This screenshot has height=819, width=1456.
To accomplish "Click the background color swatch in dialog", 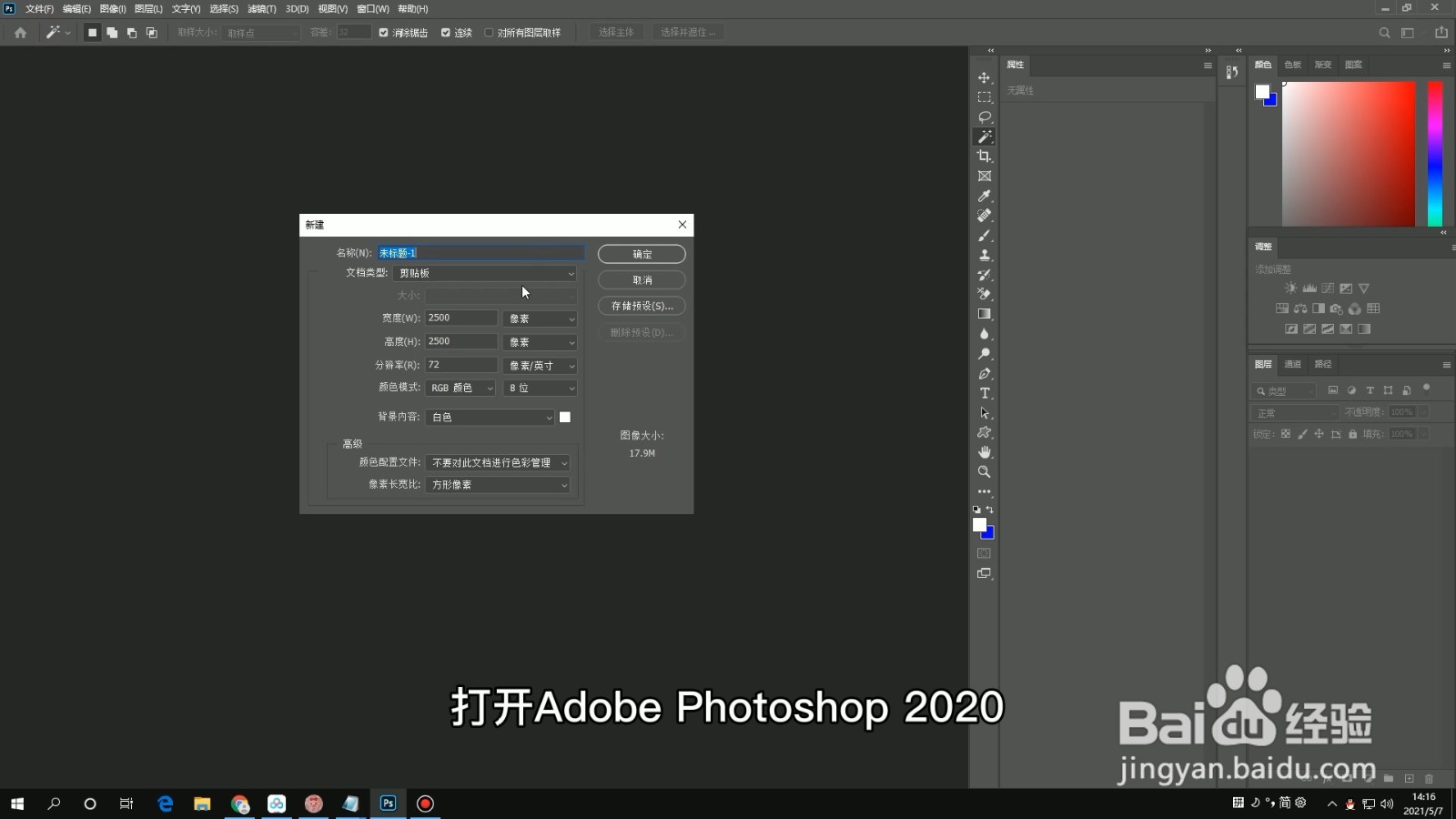I will coord(565,417).
